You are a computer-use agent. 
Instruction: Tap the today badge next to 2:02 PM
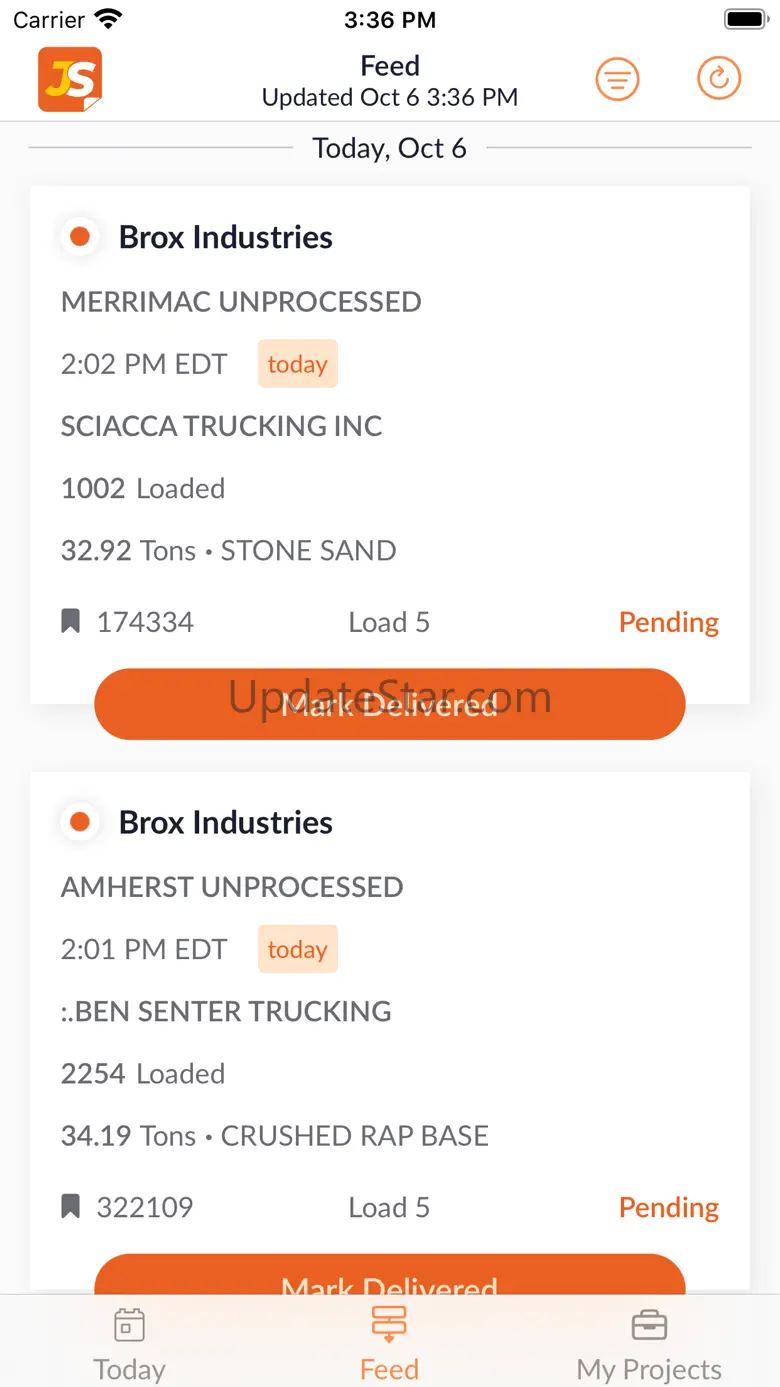click(x=297, y=364)
